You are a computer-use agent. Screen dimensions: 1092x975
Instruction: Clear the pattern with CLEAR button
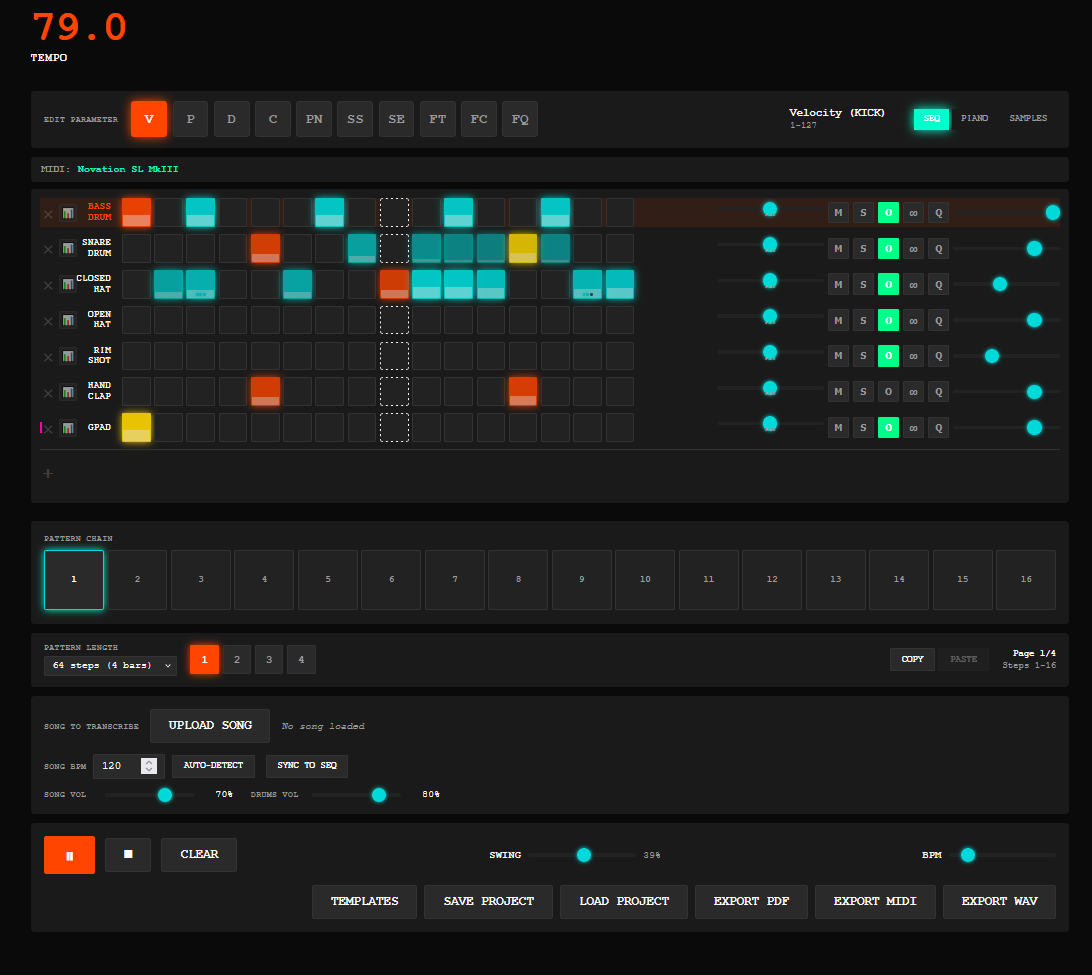[199, 855]
